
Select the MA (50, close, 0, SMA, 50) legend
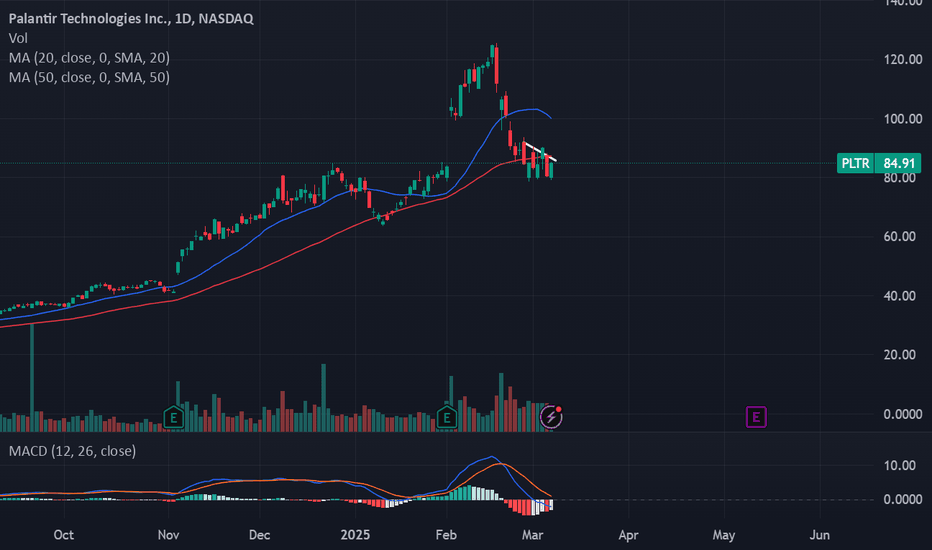(x=89, y=77)
